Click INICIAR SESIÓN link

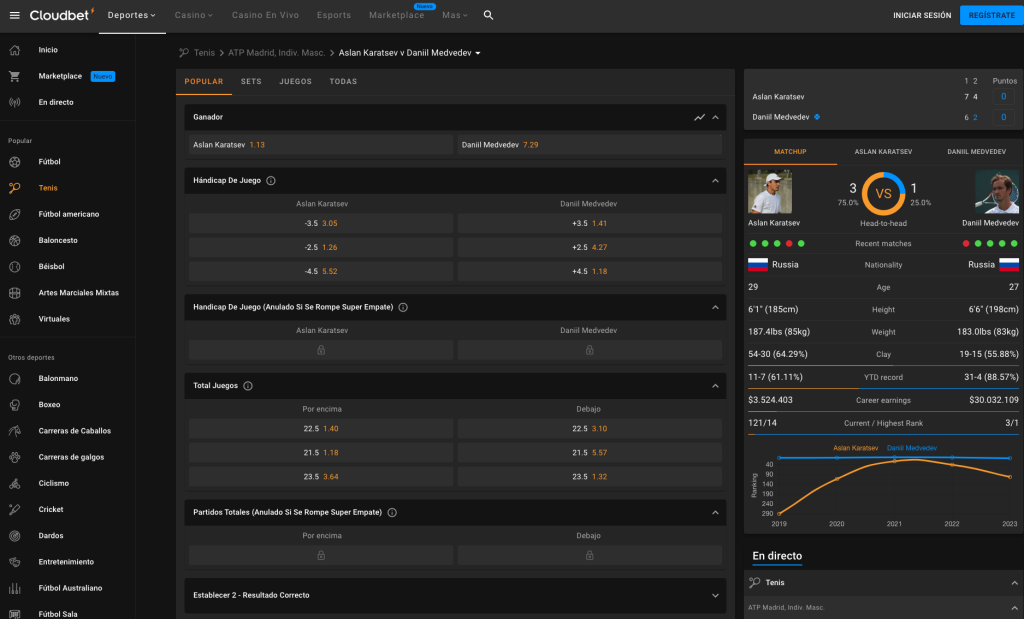[921, 15]
